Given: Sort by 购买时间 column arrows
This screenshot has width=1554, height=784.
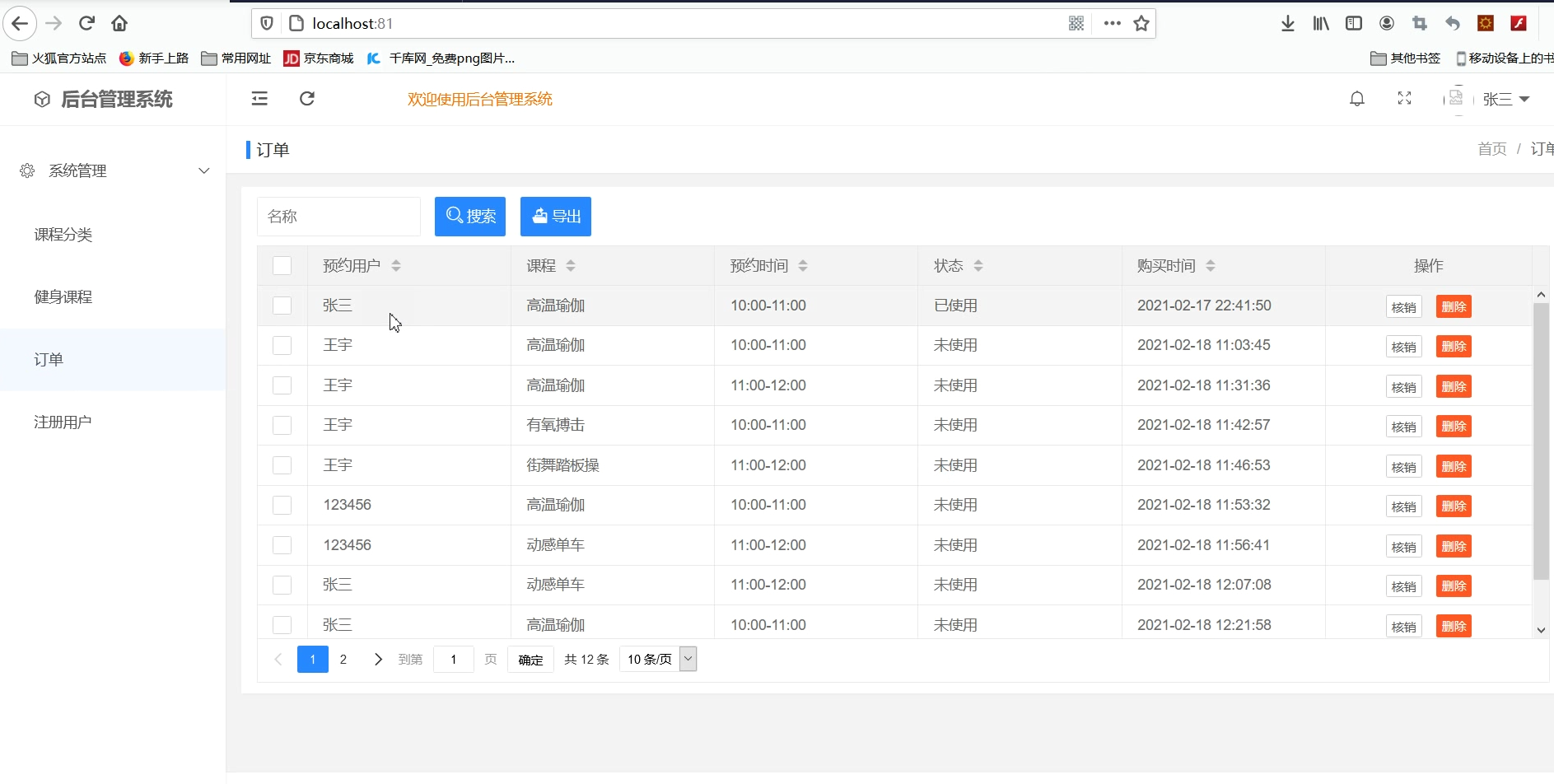Looking at the screenshot, I should point(1211,265).
